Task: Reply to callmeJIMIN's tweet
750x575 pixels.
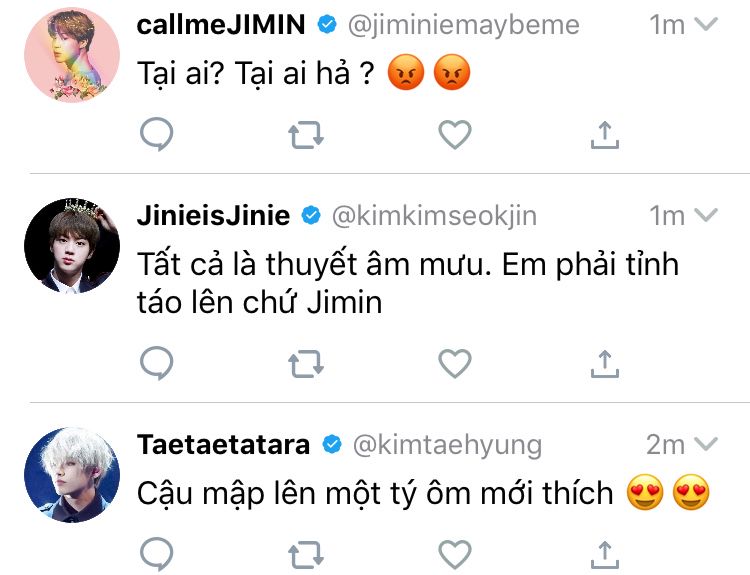Action: pyautogui.click(x=156, y=134)
